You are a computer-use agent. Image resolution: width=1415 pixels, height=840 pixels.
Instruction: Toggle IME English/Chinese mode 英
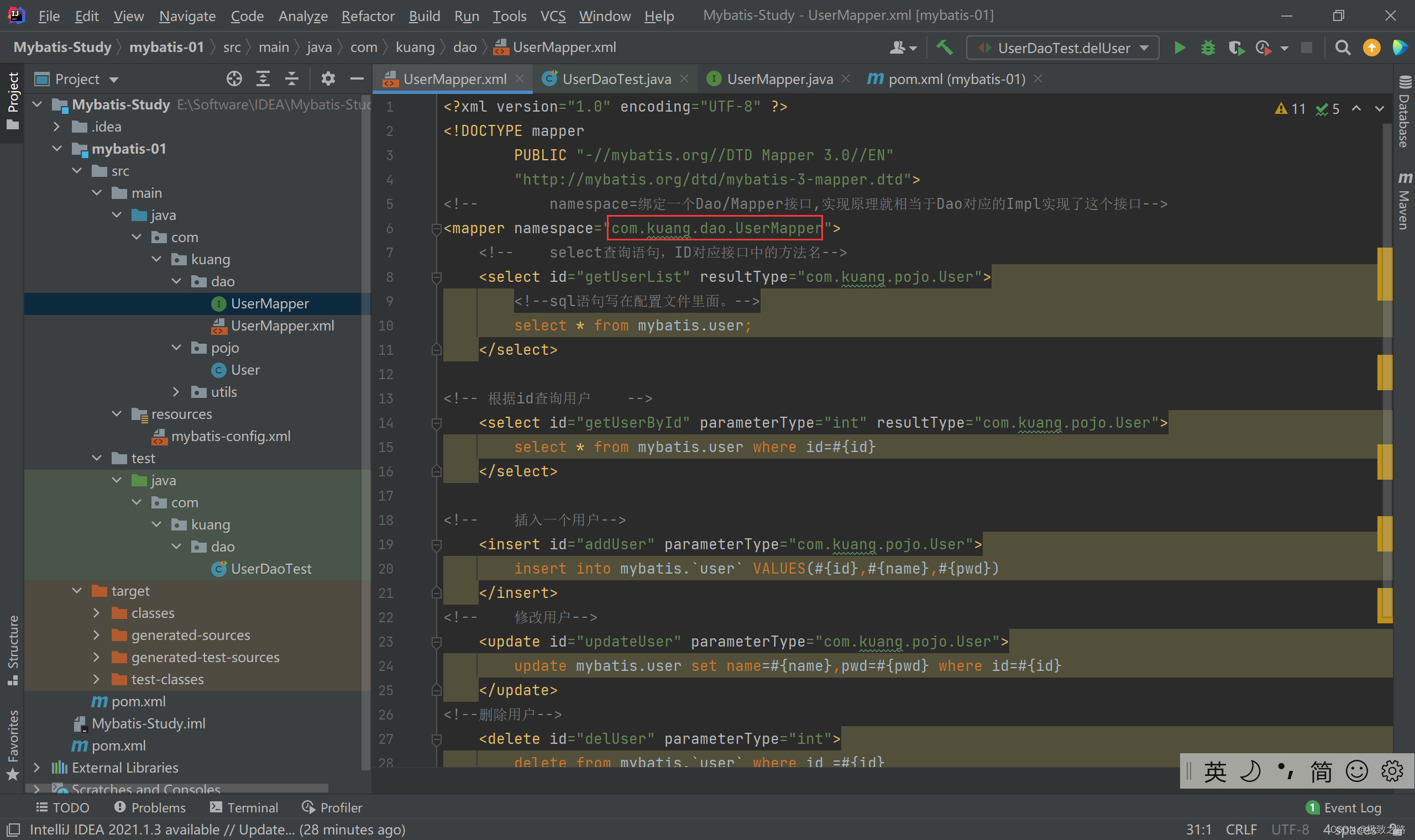1215,771
